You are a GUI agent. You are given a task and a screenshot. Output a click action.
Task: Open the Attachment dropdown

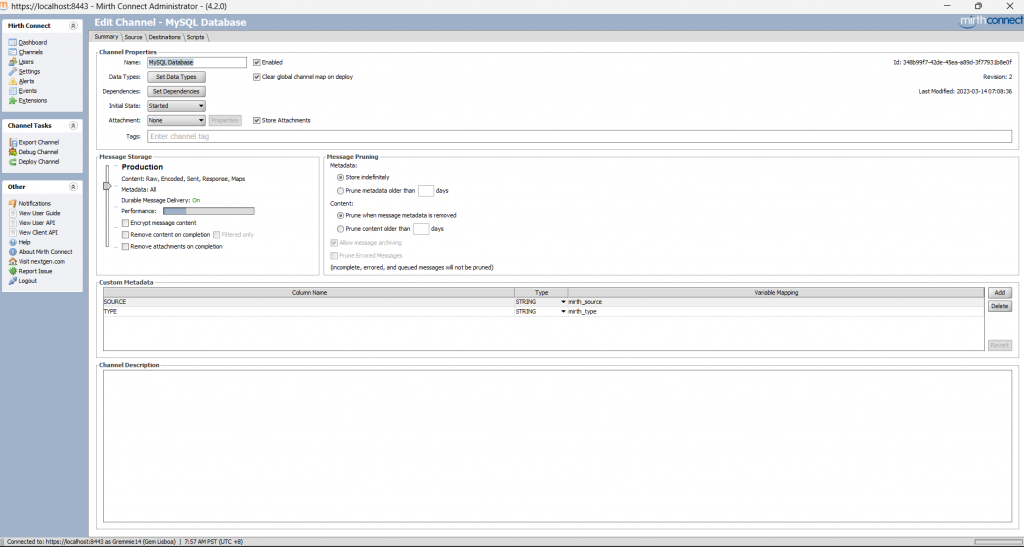[176, 121]
